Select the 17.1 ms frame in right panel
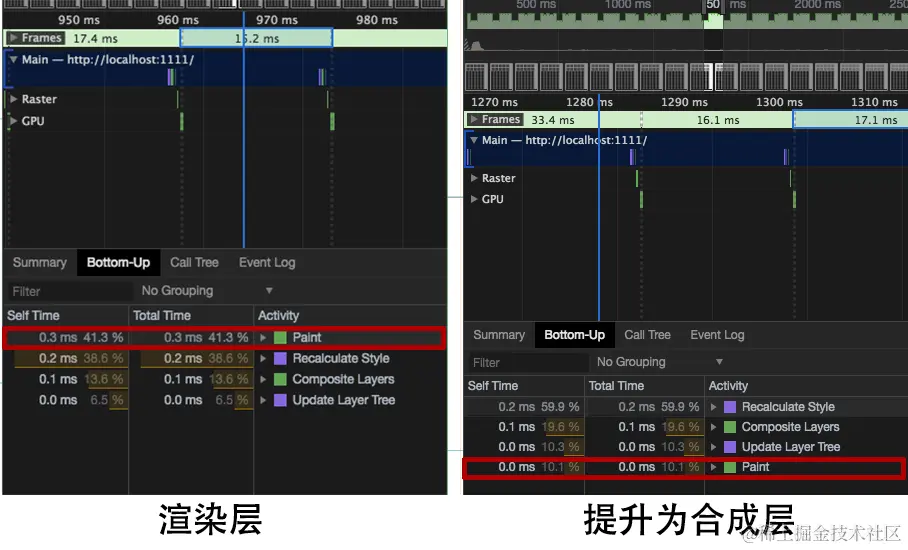908x550 pixels. [x=851, y=120]
